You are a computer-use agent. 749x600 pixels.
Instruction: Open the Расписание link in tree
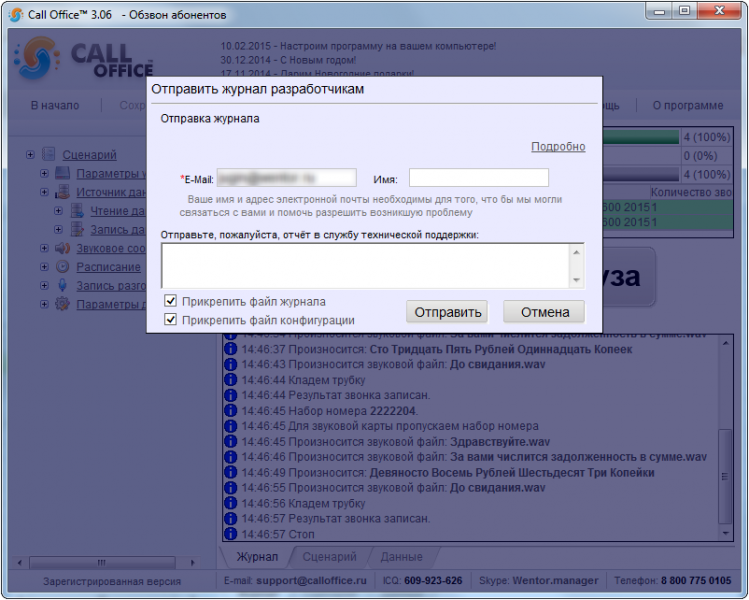tap(108, 267)
